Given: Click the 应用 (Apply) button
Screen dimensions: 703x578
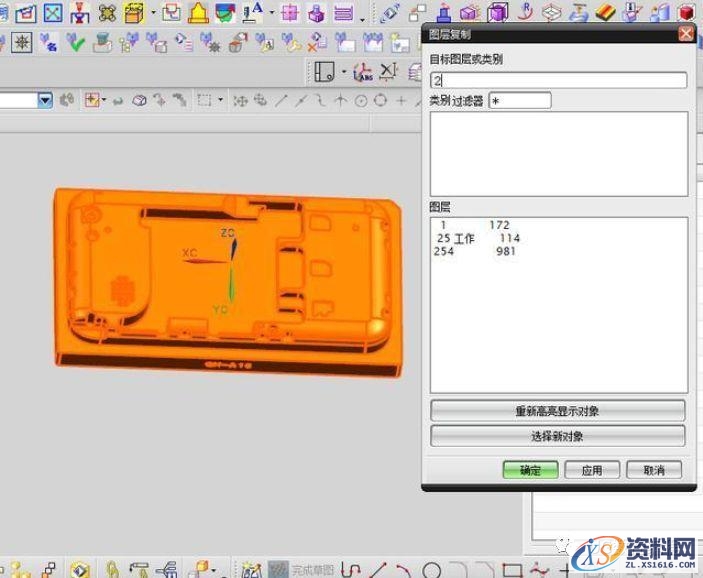Looking at the screenshot, I should tap(591, 470).
